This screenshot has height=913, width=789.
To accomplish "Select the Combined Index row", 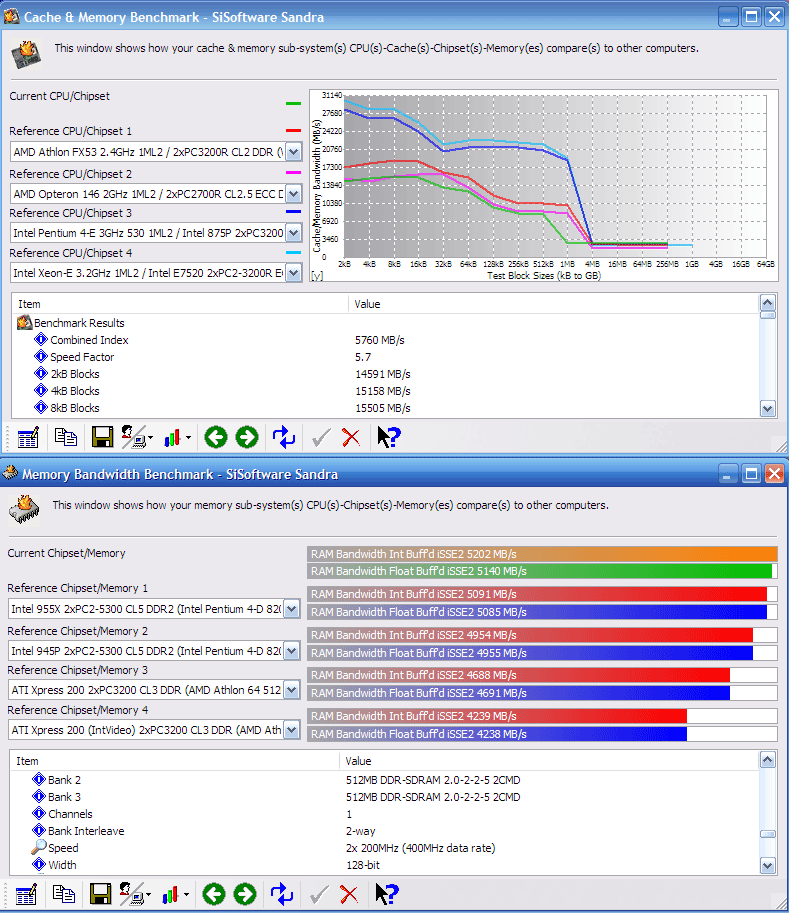I will point(384,340).
